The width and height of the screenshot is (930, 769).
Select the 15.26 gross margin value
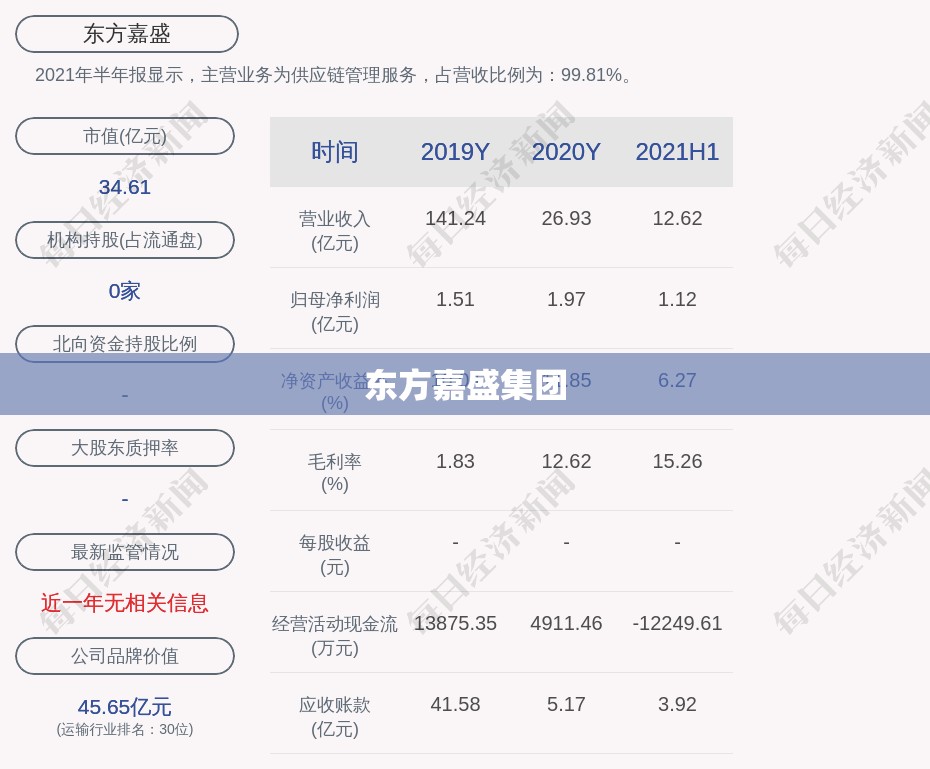[677, 461]
